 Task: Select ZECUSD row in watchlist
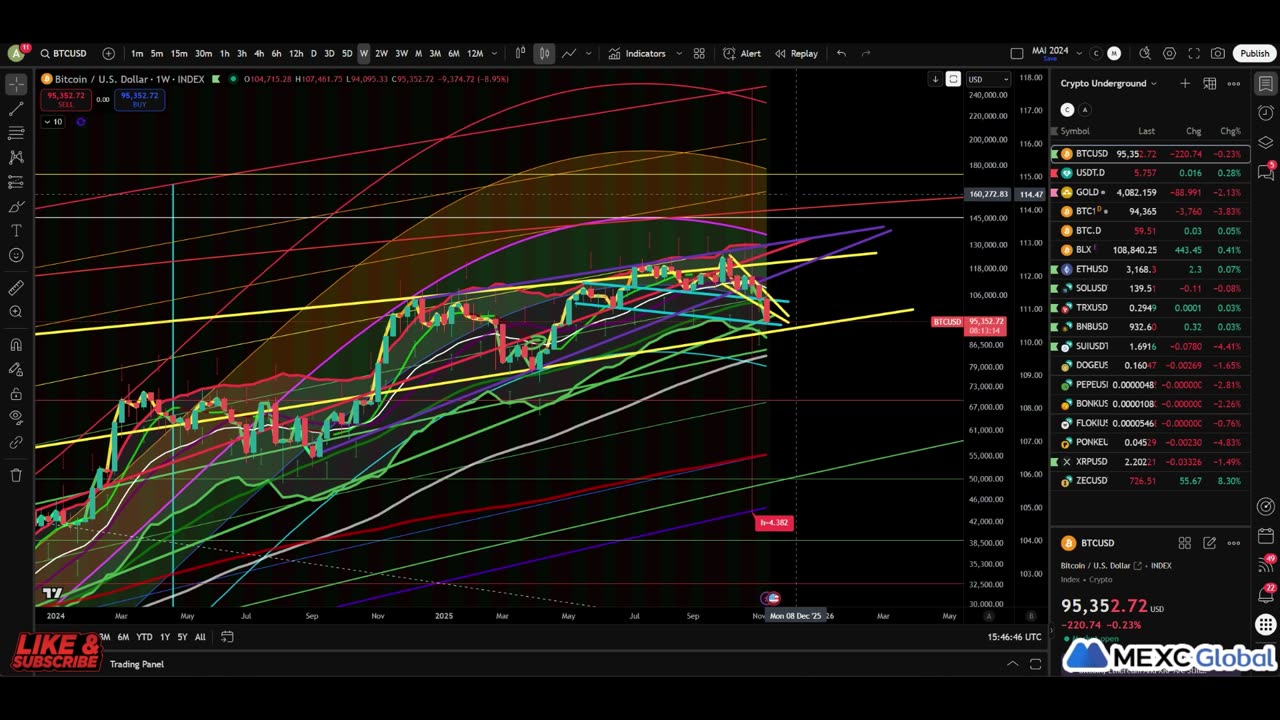(1150, 481)
